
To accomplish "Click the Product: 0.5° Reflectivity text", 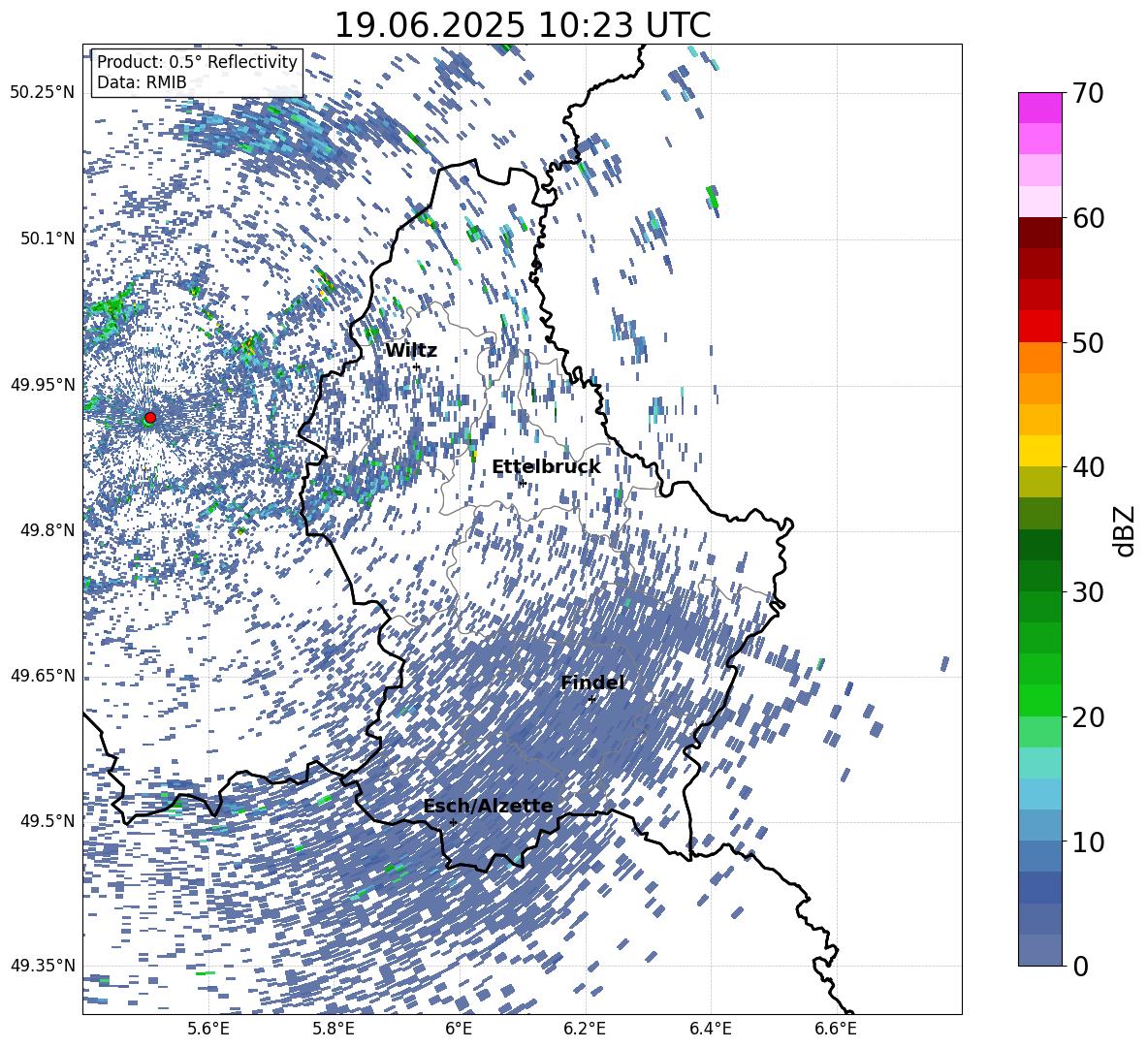I will coord(197,62).
